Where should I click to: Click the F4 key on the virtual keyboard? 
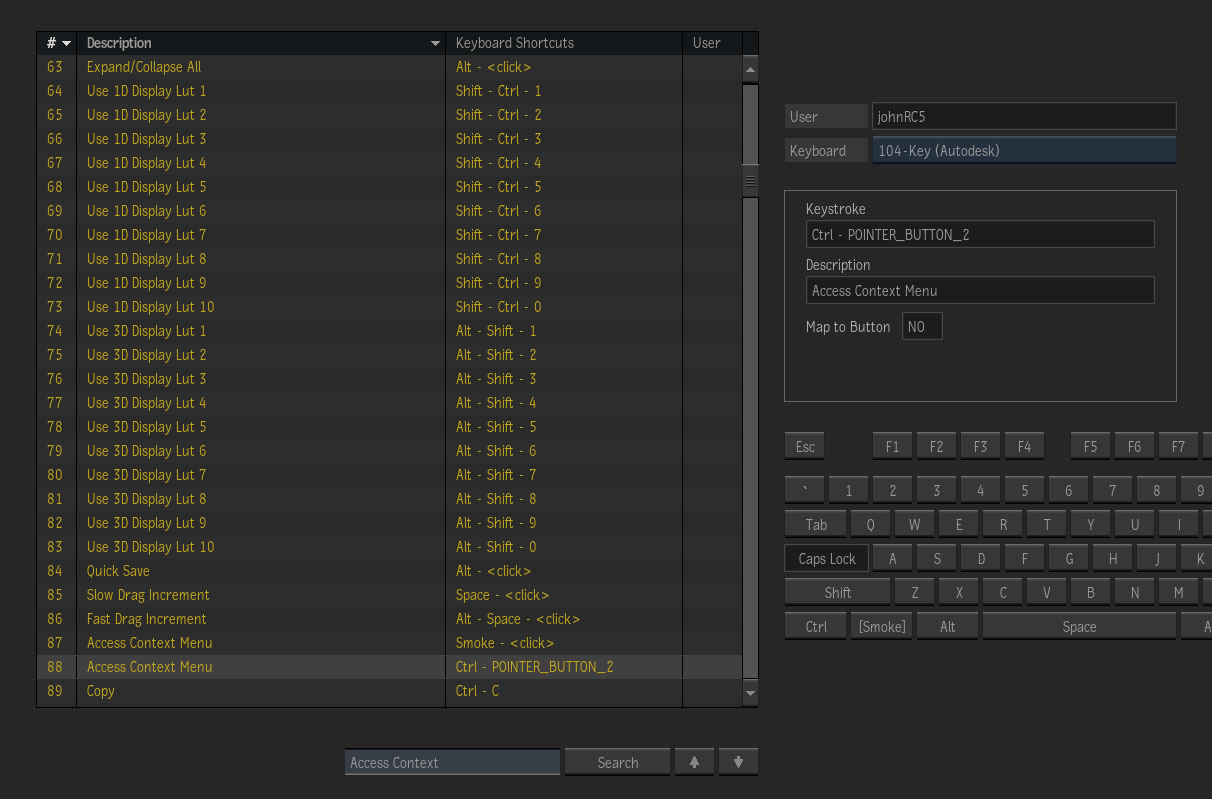1024,446
